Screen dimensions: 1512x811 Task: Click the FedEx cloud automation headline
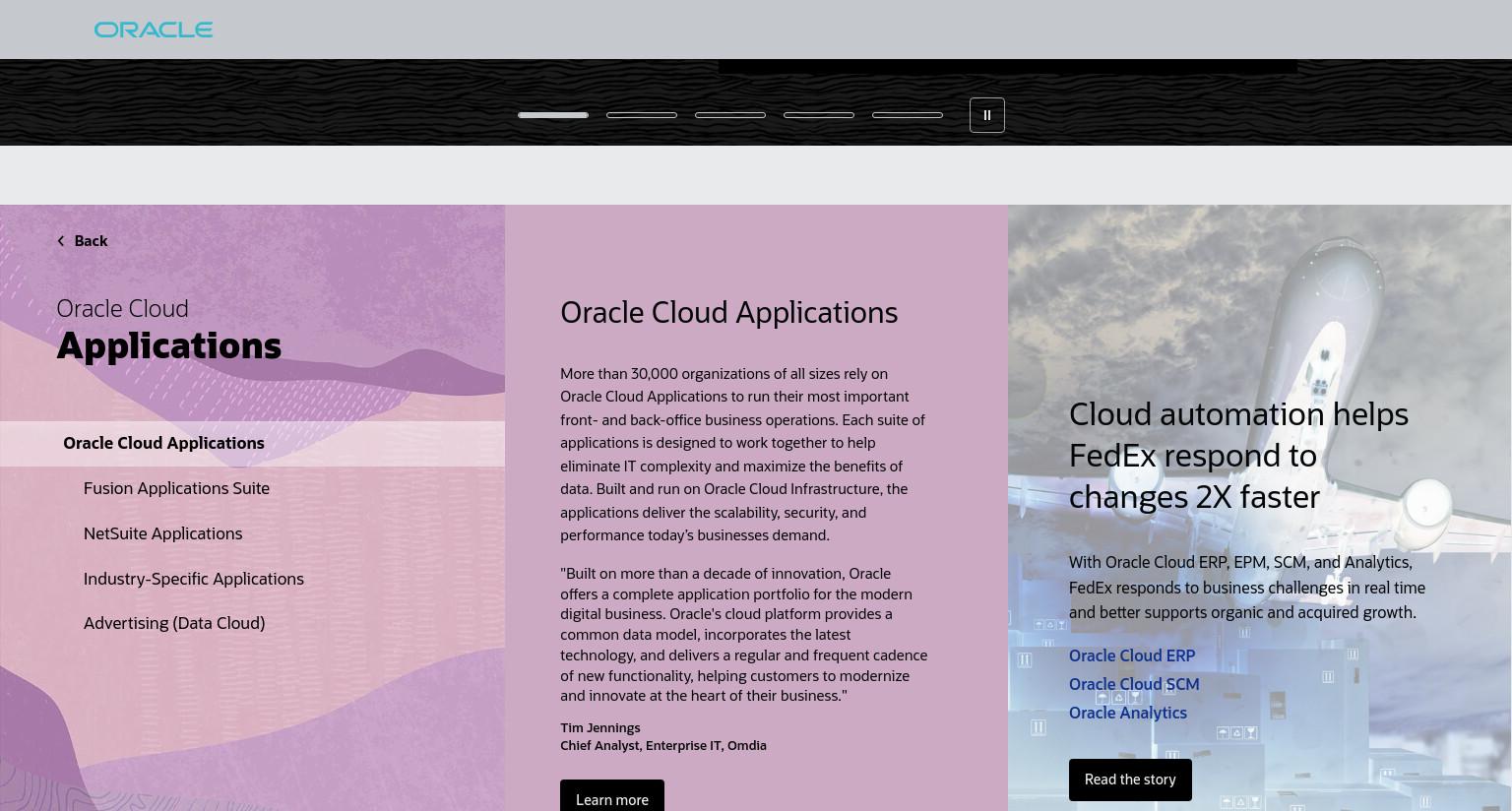(1238, 456)
